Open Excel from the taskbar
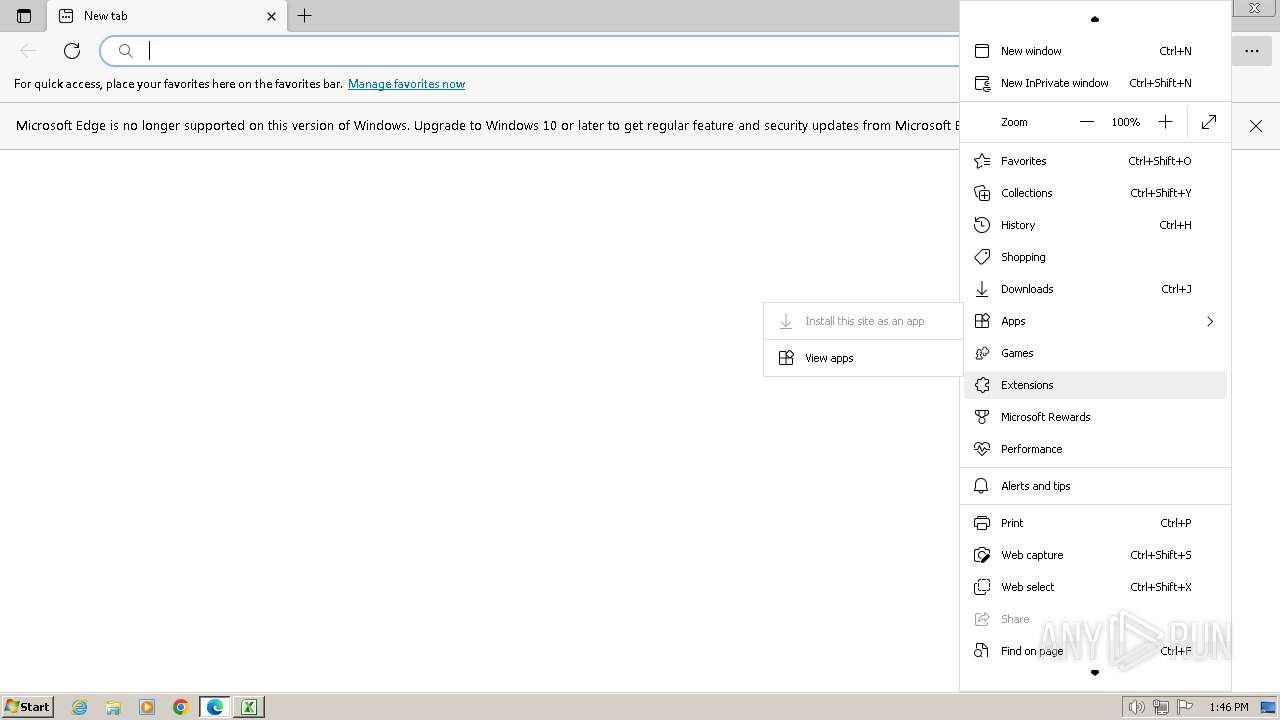The image size is (1280, 720). tap(248, 707)
